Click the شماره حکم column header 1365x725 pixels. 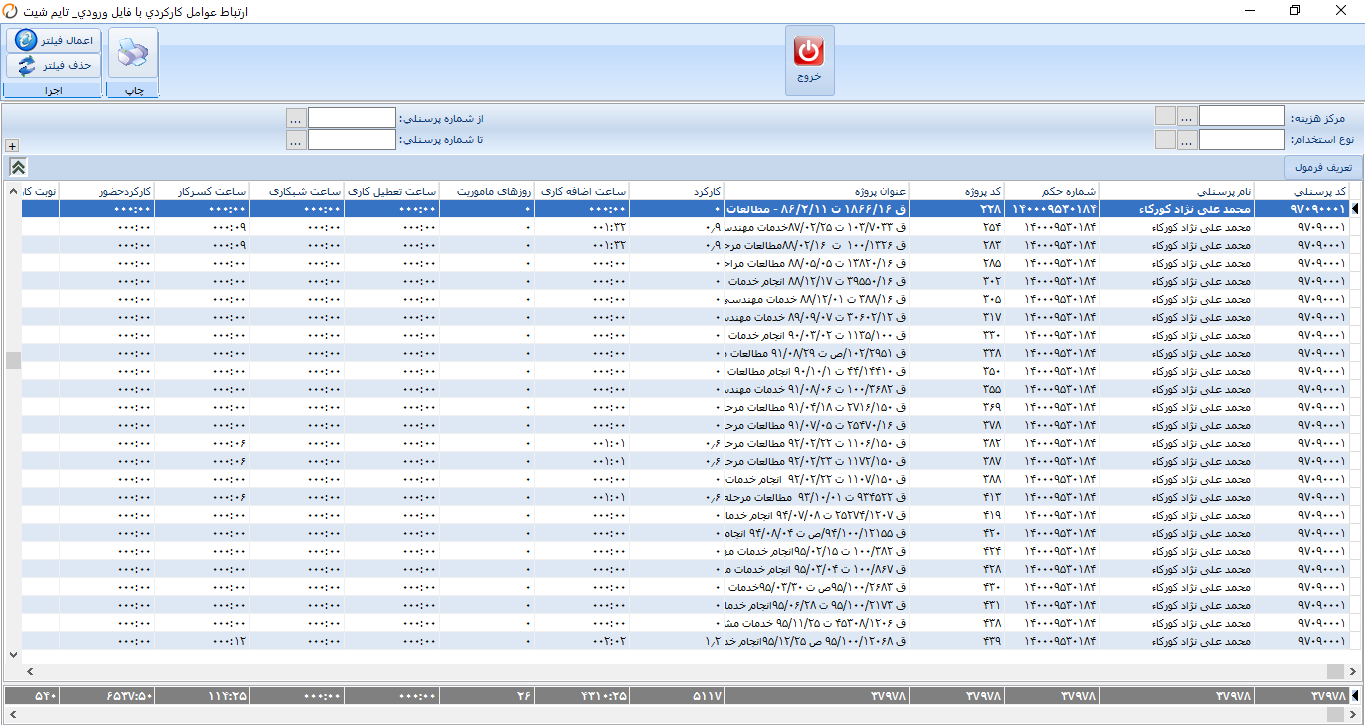(1053, 191)
